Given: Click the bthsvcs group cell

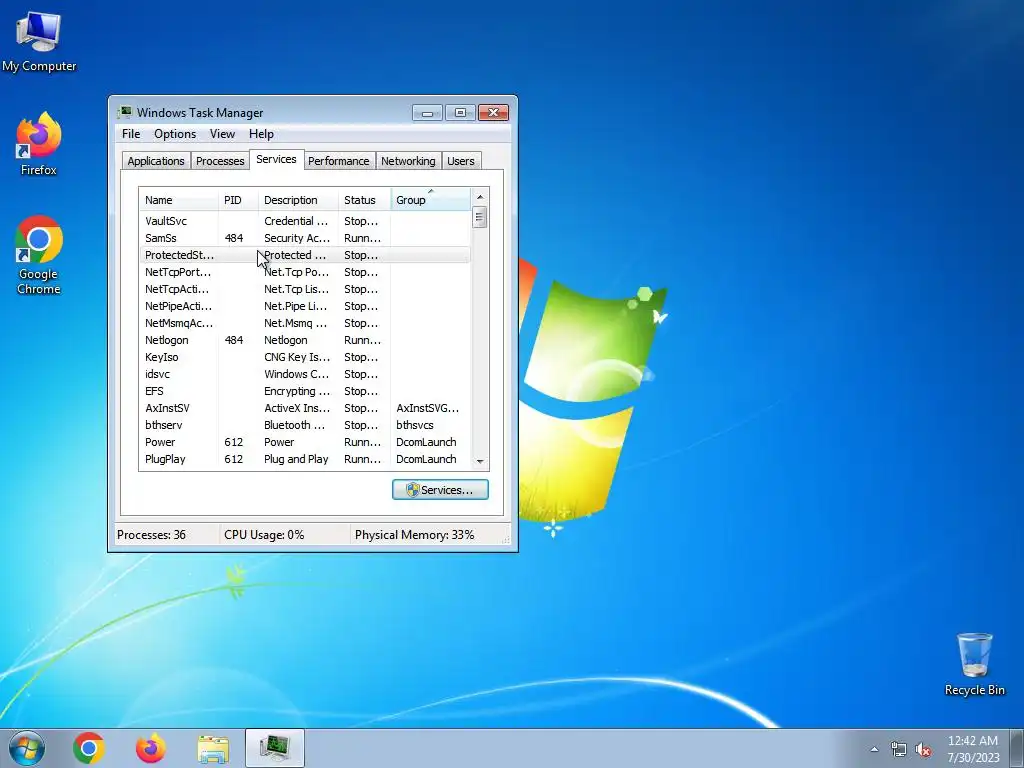Looking at the screenshot, I should tap(415, 425).
